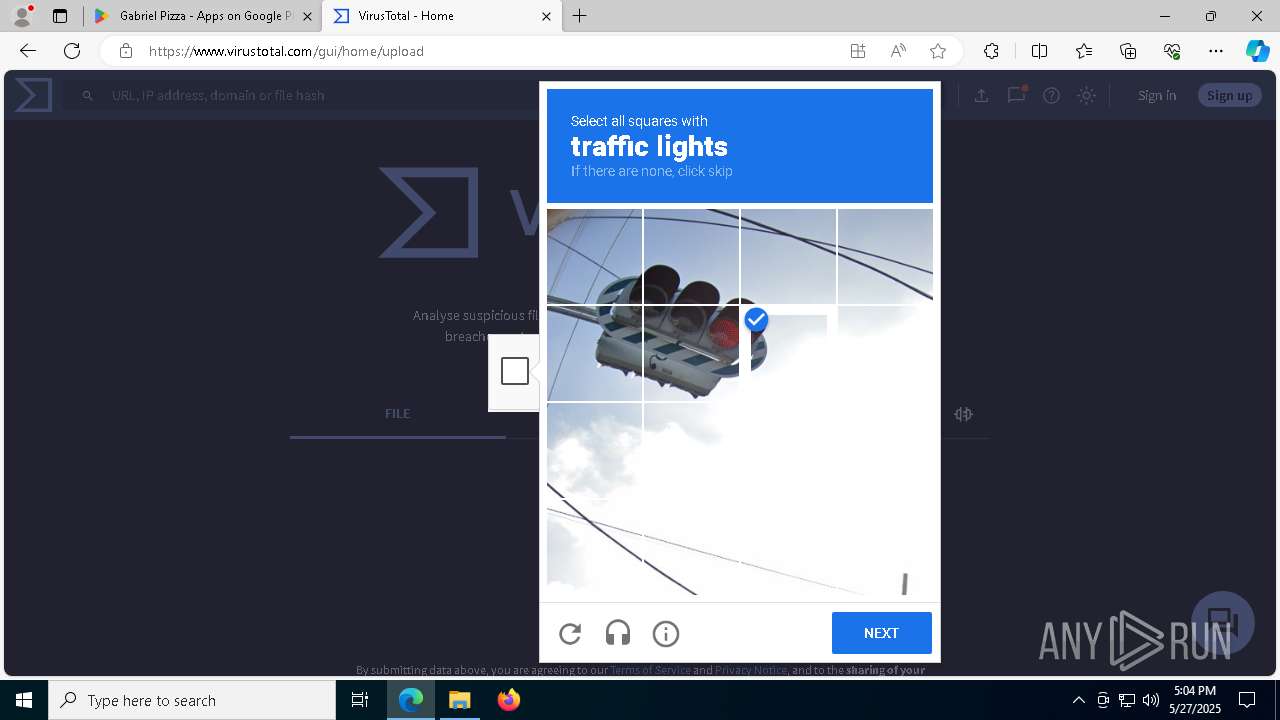Open the Extensions menu
The image size is (1280, 720).
tap(991, 51)
